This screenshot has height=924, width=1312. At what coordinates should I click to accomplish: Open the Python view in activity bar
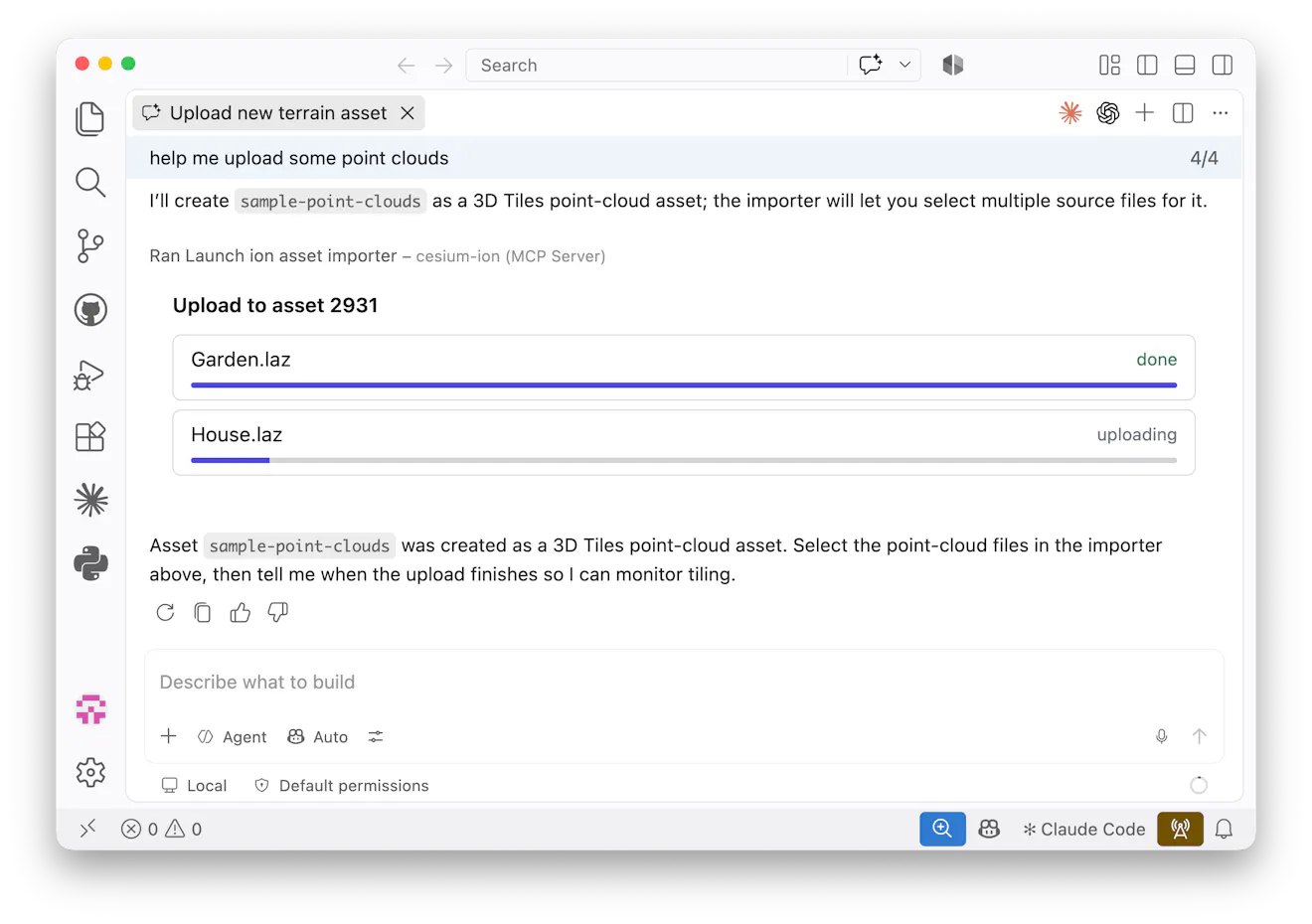[x=90, y=563]
